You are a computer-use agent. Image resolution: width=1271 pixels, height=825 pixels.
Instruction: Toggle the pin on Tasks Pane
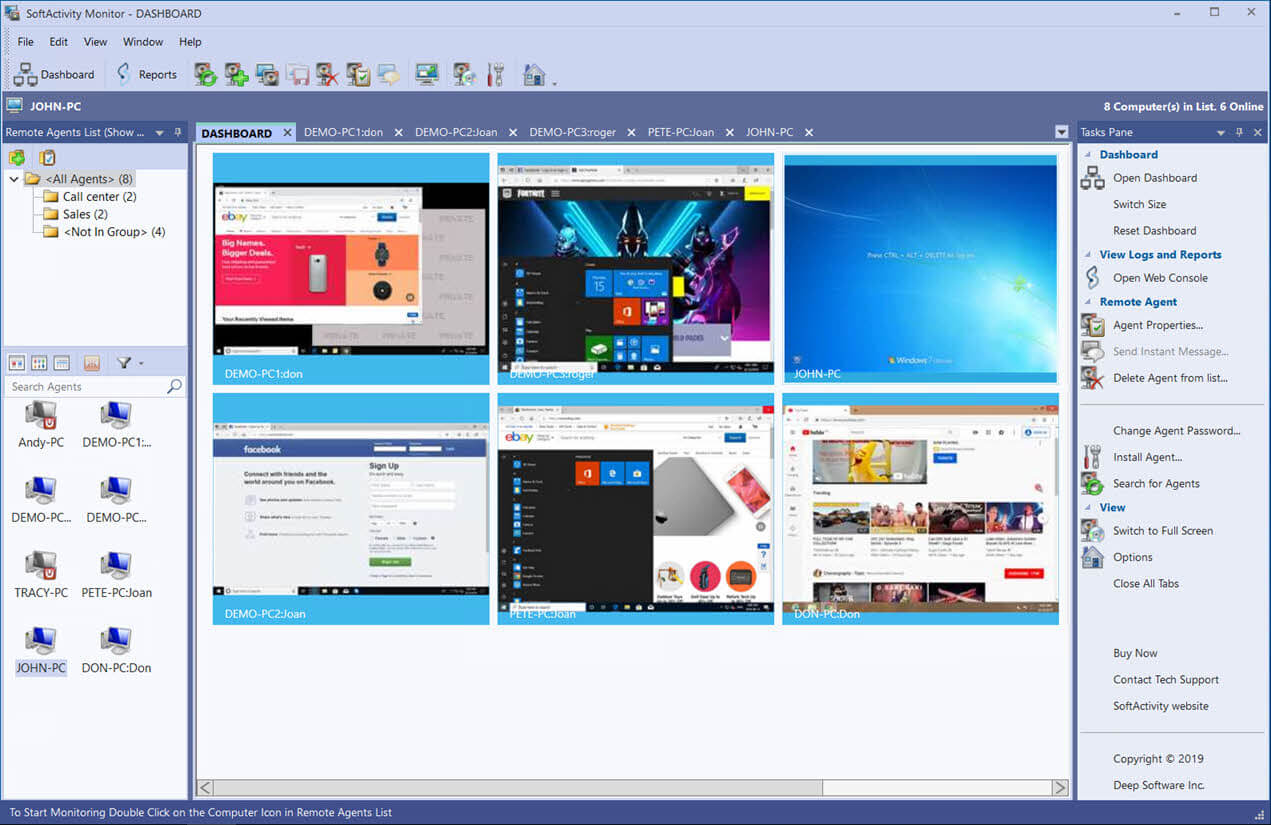(x=1239, y=132)
